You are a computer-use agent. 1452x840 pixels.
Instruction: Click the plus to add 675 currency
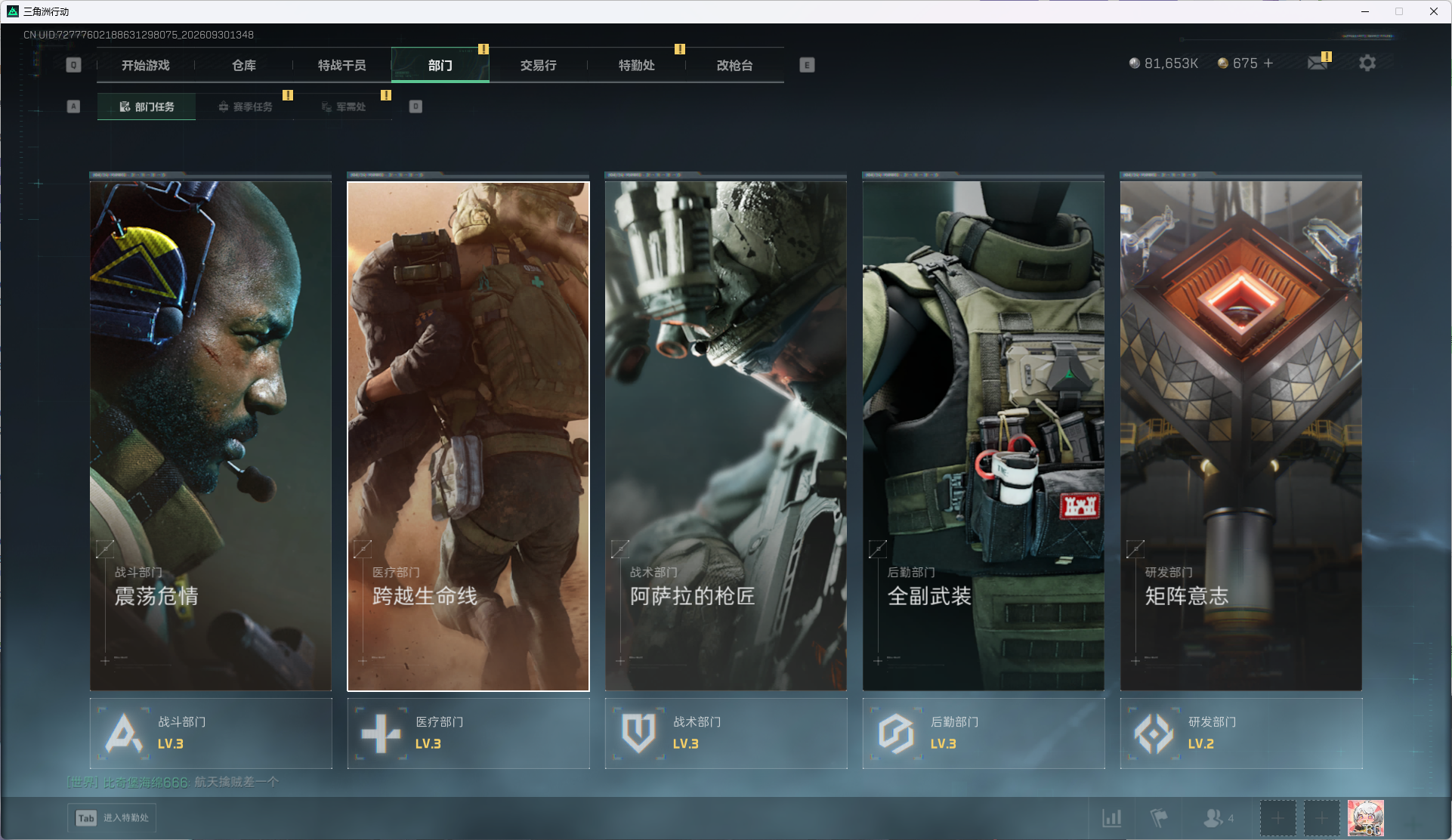[1268, 63]
